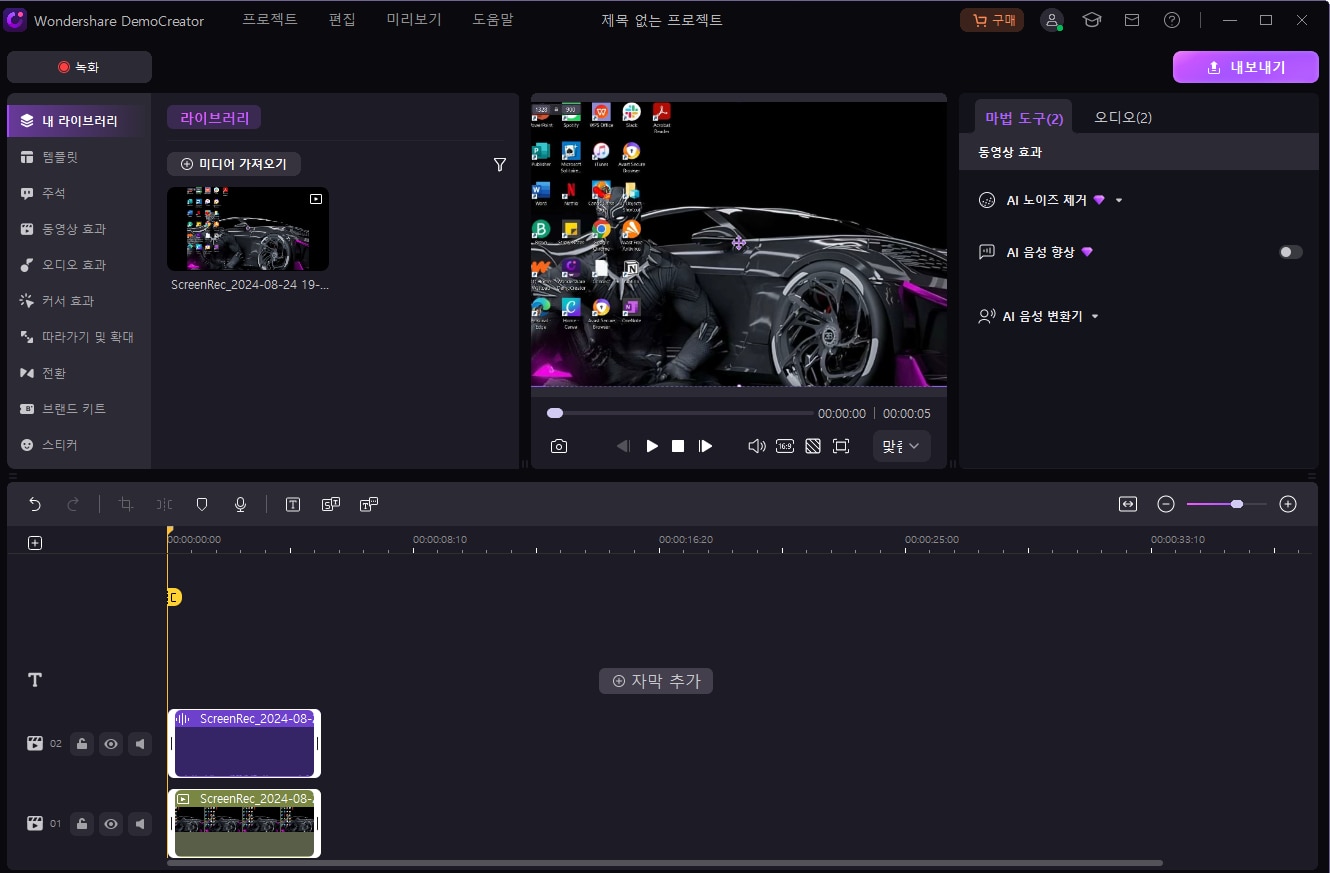Import media with 미디어 가져오기
Viewport: 1330px width, 873px height.
234,164
